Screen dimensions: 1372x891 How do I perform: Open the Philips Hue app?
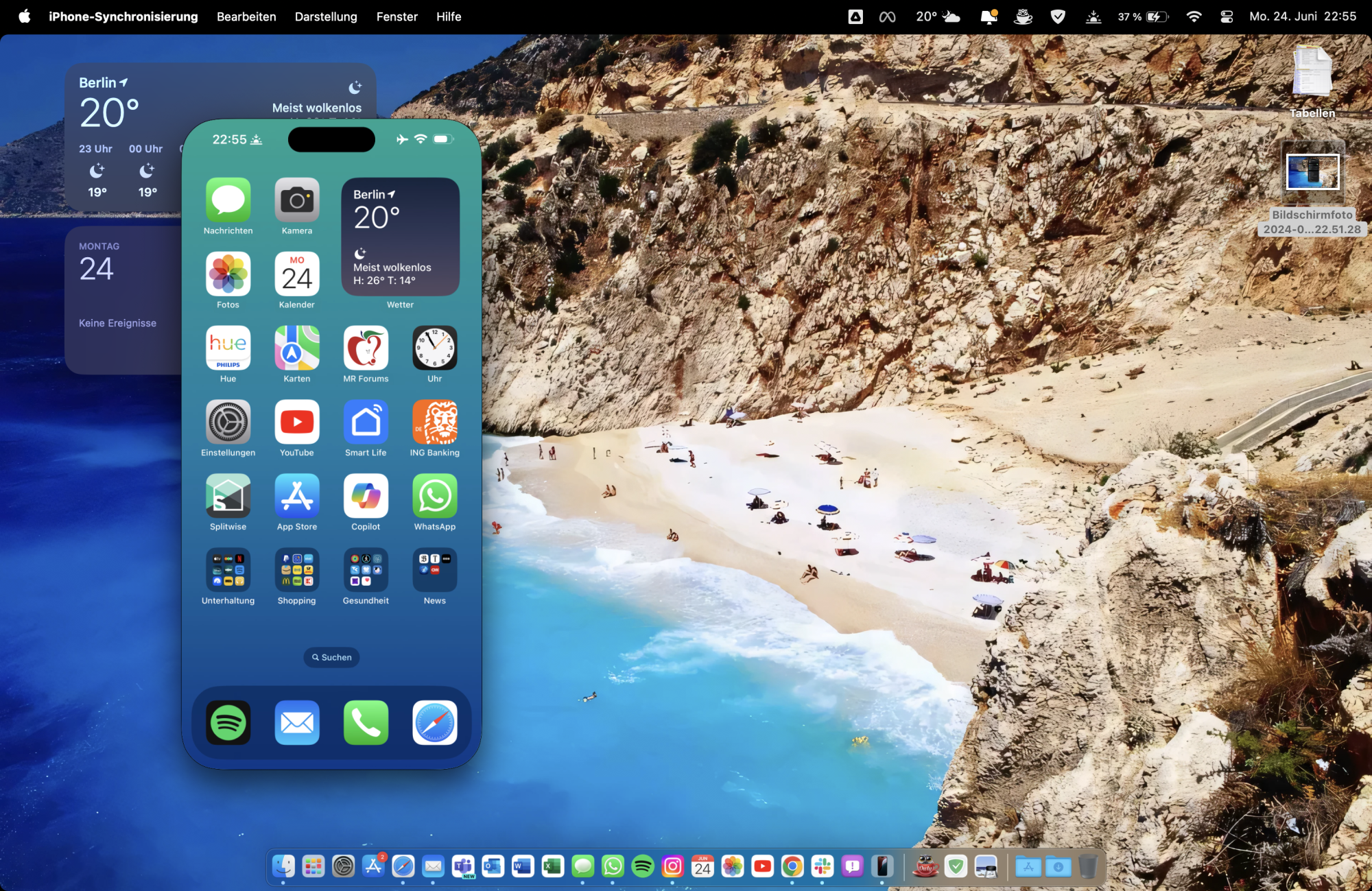tap(228, 348)
